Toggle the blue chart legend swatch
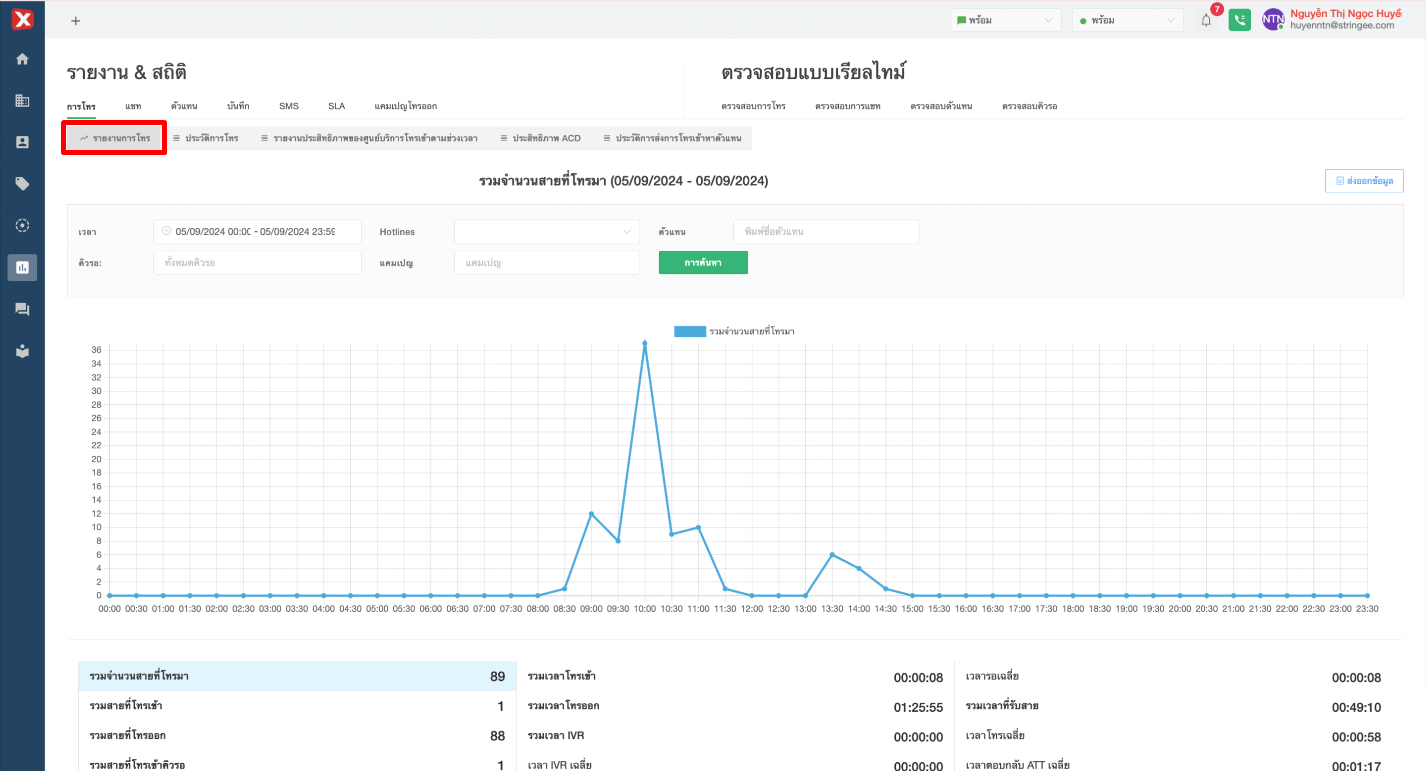This screenshot has height=771, width=1426. 689,331
